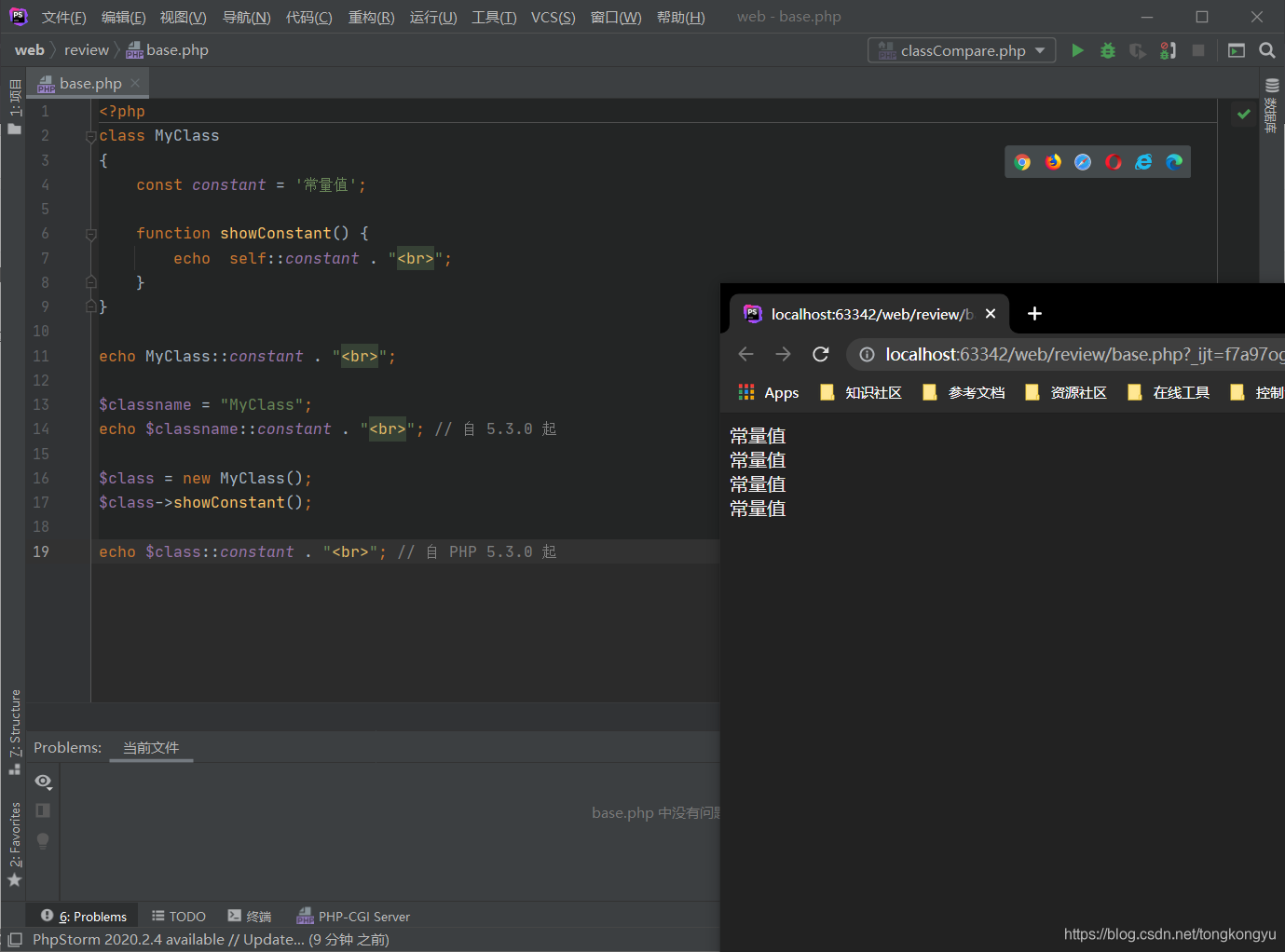
Task: Open the Favorites tool window
Action: [x=14, y=844]
